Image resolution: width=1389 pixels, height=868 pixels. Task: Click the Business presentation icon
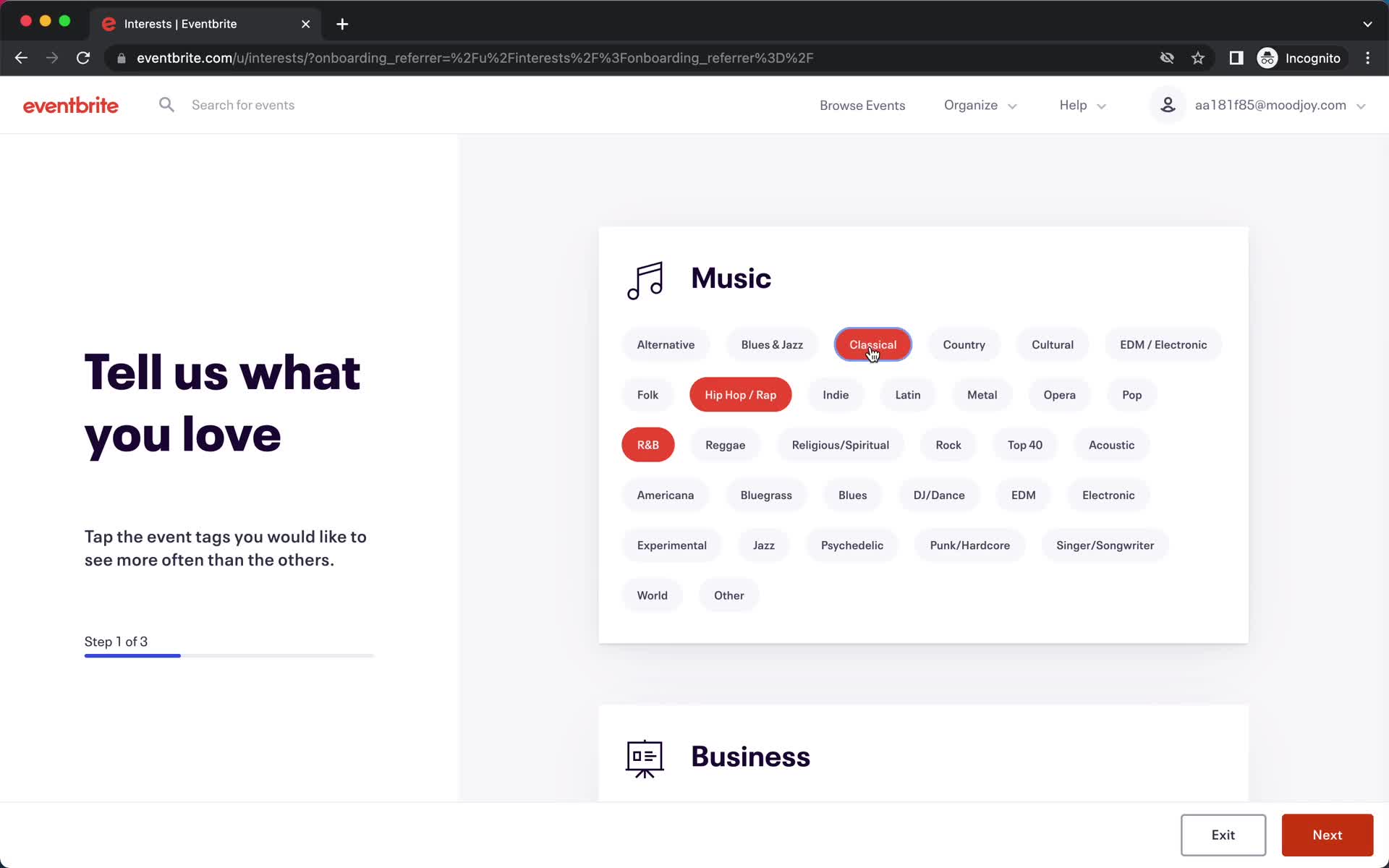point(644,757)
